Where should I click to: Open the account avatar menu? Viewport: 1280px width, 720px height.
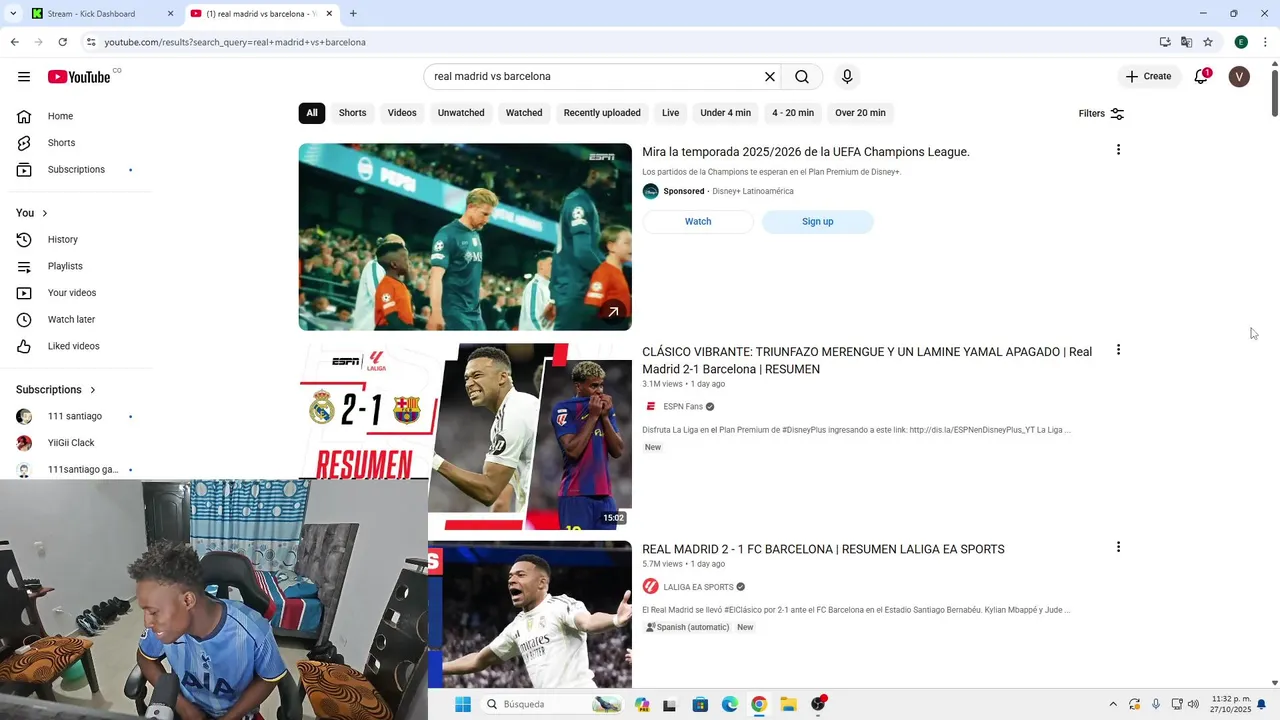pos(1239,77)
